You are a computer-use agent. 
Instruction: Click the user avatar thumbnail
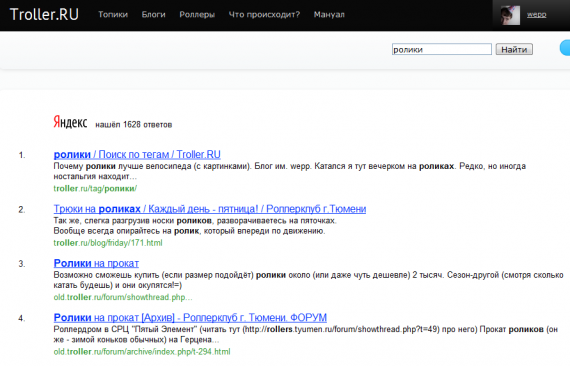pos(510,16)
